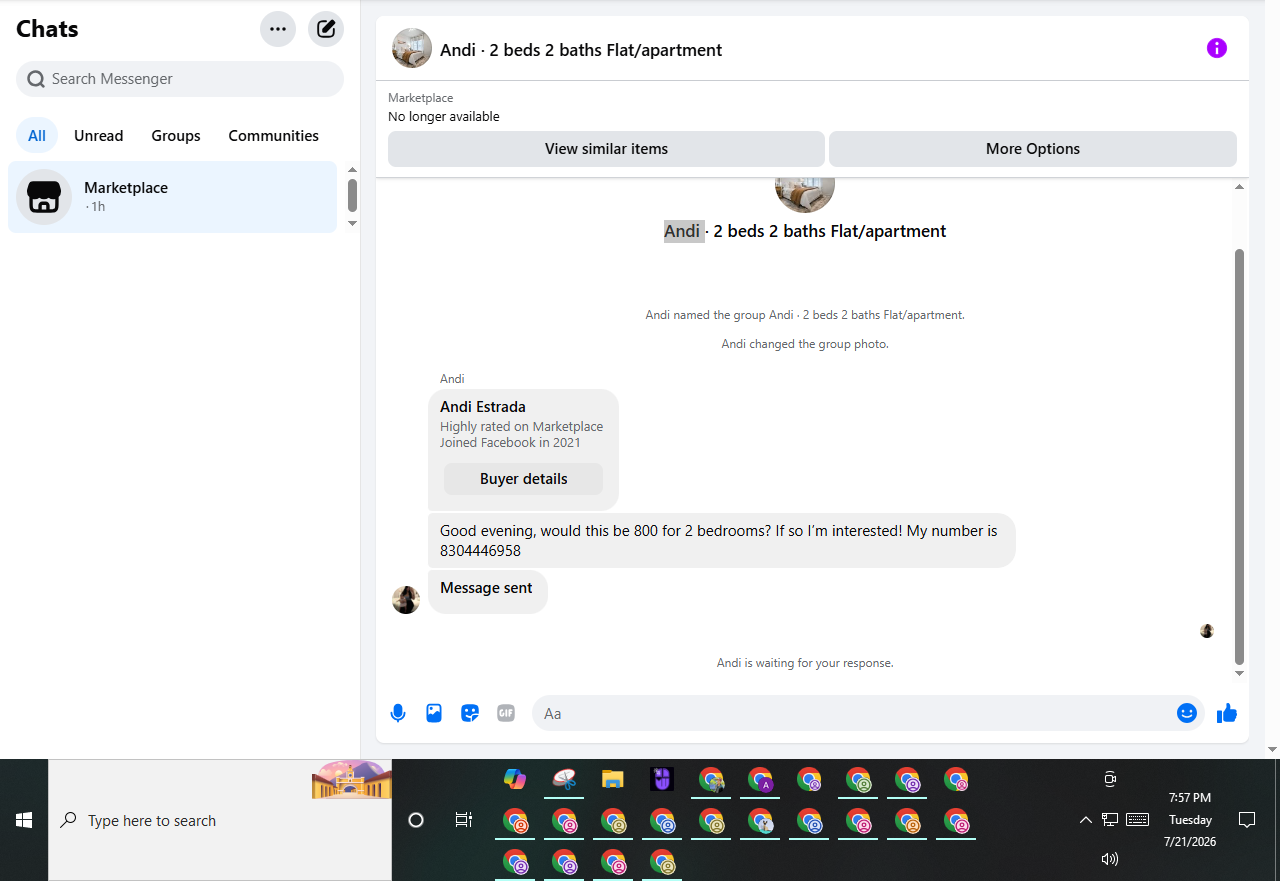The width and height of the screenshot is (1280, 881).
Task: Click the Windows Type here to search box
Action: (220, 820)
